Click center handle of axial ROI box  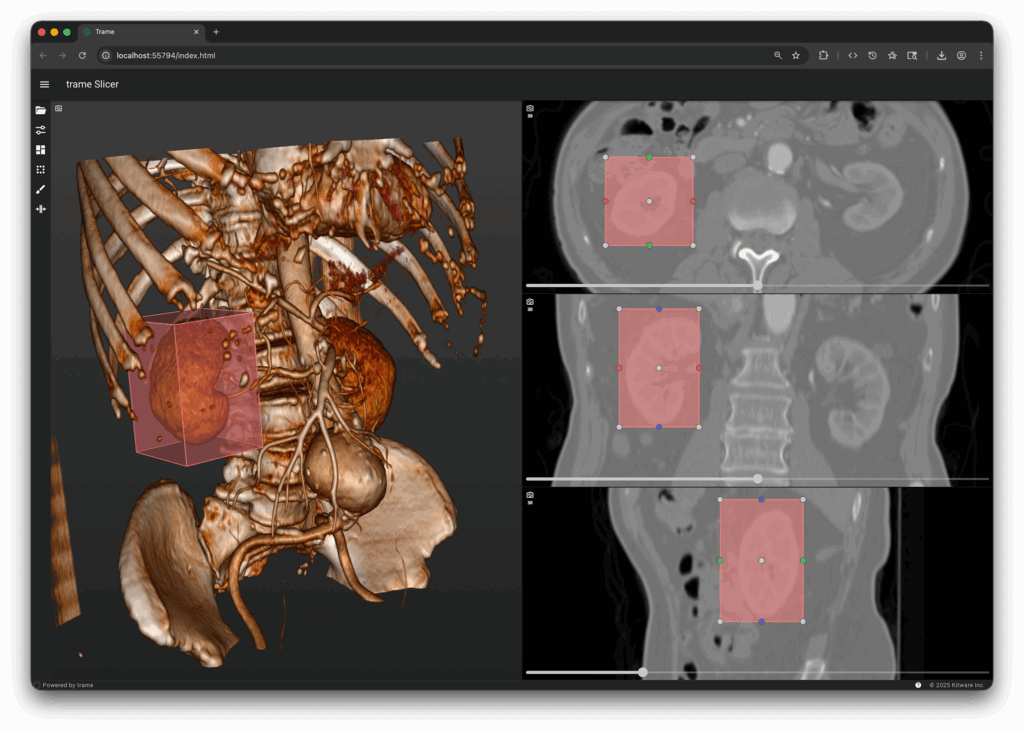(x=649, y=201)
